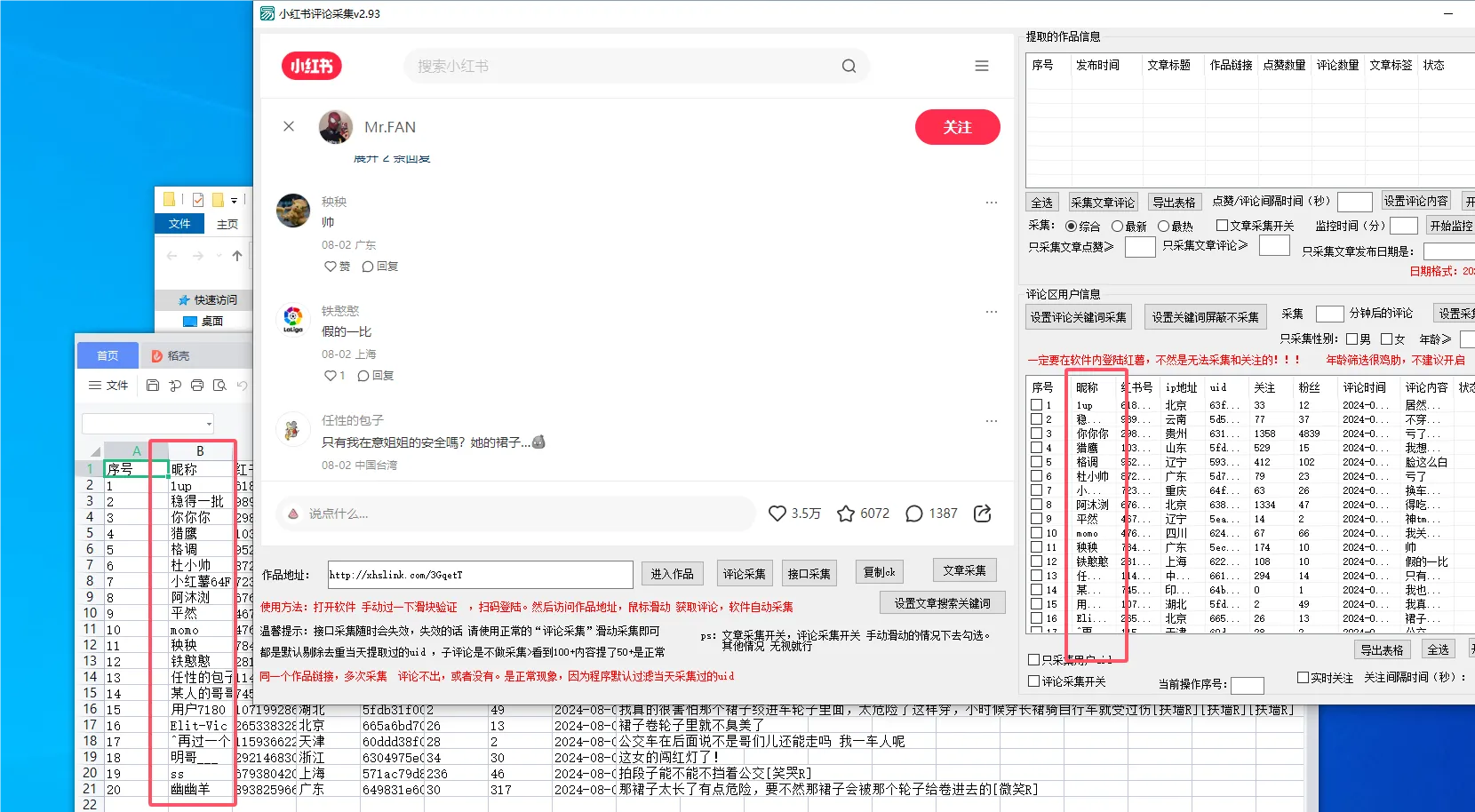This screenshot has width=1475, height=812.
Task: Open print preview in the WPS toolbar
Action: pyautogui.click(x=220, y=385)
